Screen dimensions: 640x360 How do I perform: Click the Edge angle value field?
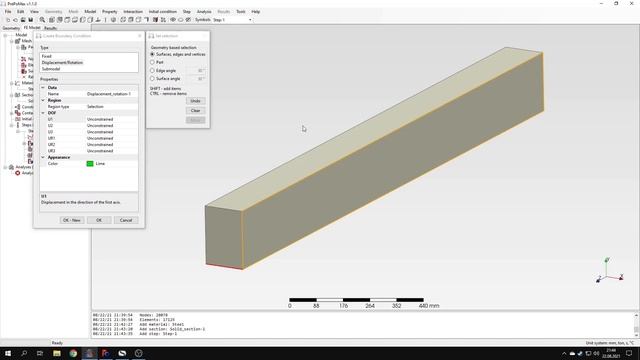pyautogui.click(x=196, y=71)
